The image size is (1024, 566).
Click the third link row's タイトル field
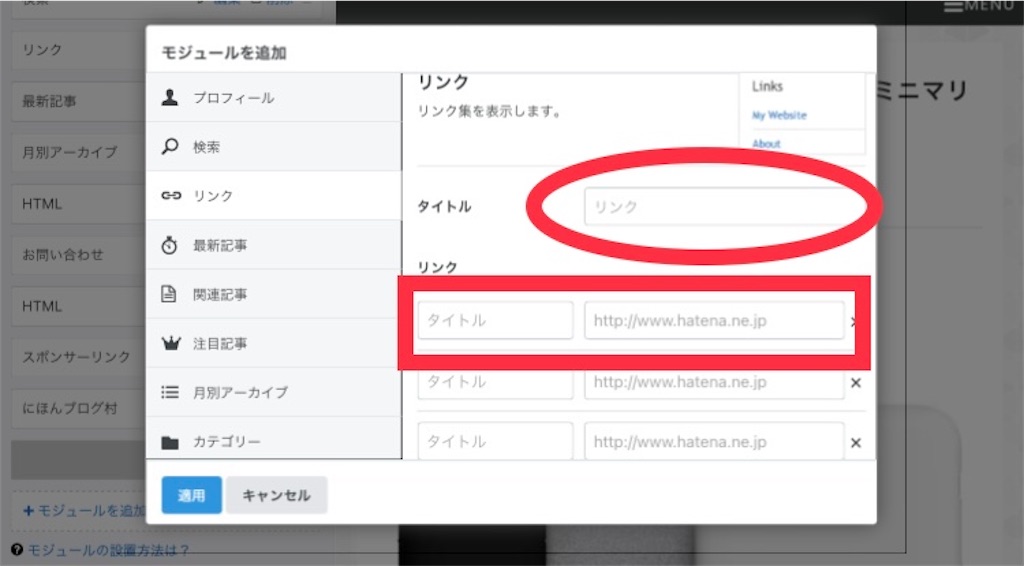point(495,441)
